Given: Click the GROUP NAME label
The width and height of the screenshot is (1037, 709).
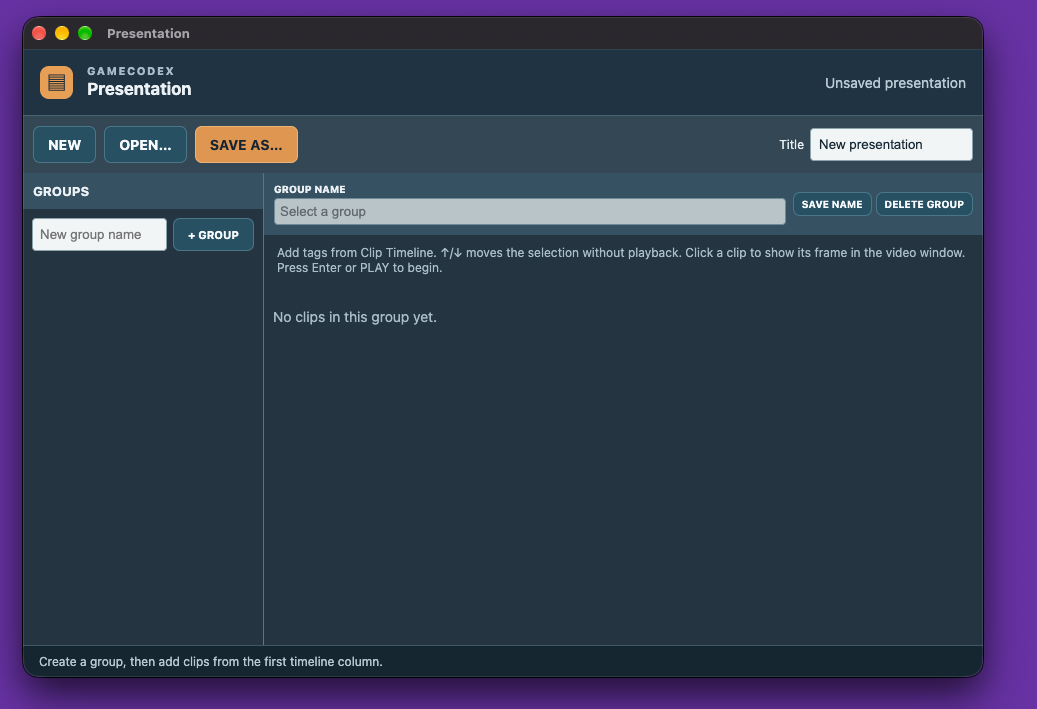Looking at the screenshot, I should tap(310, 189).
